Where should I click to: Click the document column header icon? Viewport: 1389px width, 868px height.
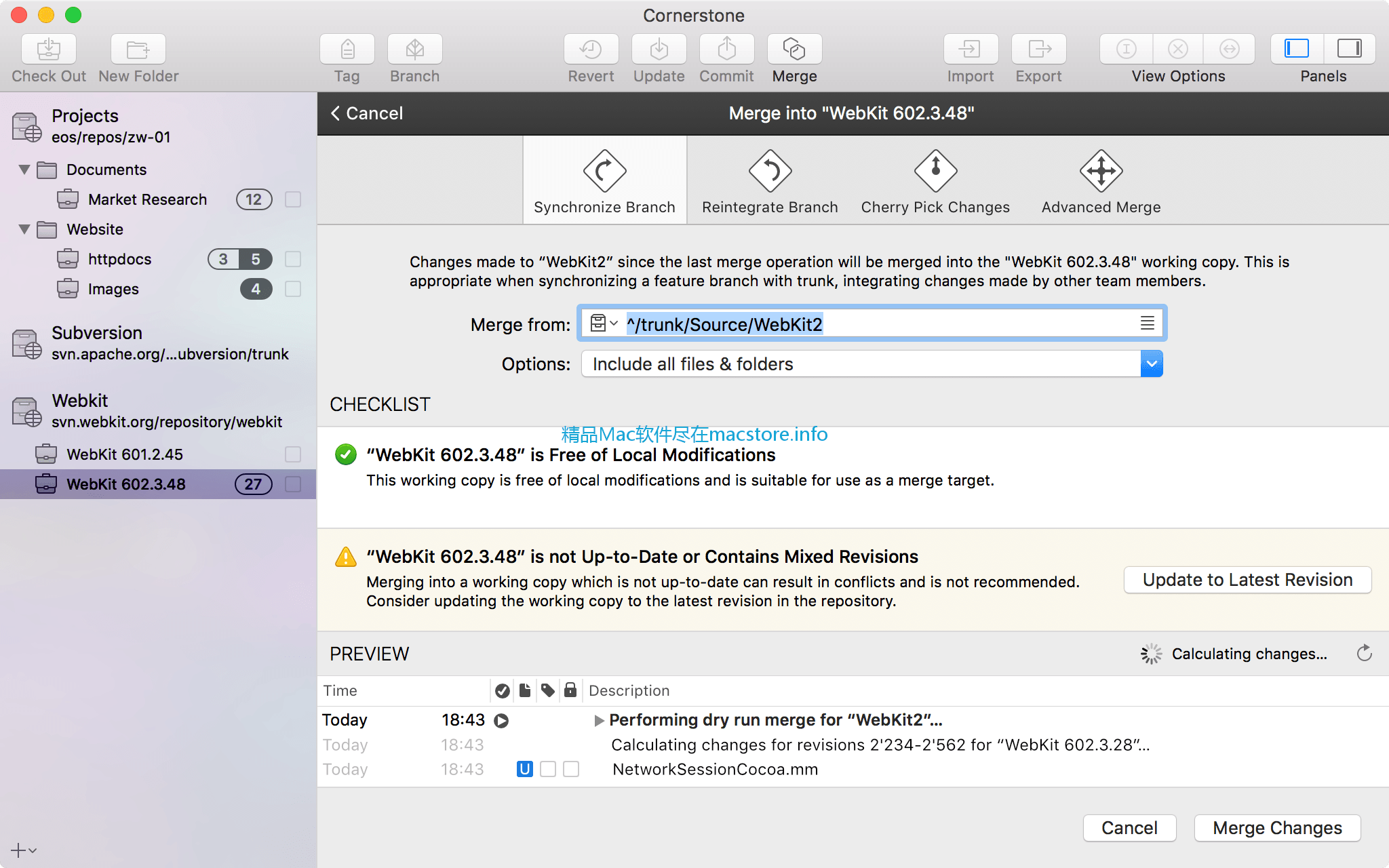pyautogui.click(x=524, y=690)
